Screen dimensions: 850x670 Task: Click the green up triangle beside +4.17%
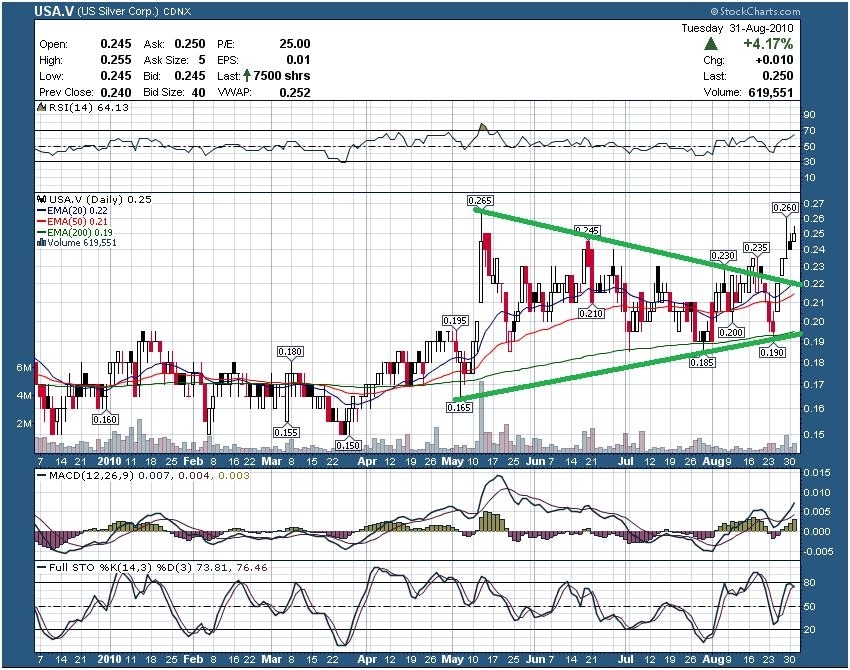[x=711, y=43]
